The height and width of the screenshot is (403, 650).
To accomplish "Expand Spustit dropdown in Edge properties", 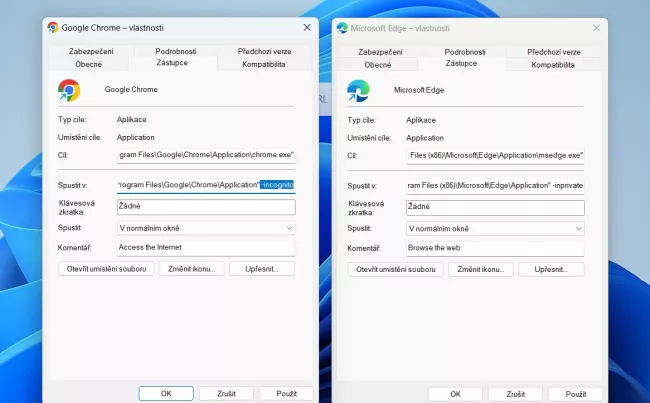I will pyautogui.click(x=495, y=228).
